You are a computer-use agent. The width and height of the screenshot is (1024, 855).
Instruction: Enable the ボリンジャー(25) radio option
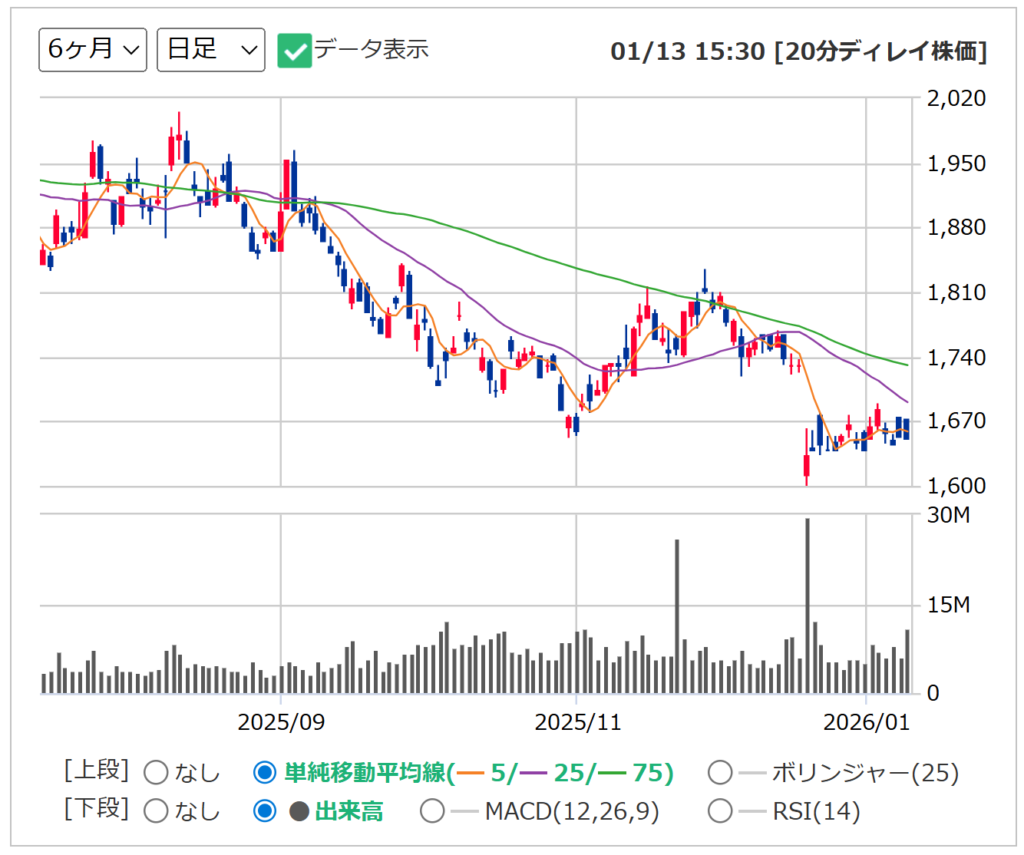pos(719,773)
